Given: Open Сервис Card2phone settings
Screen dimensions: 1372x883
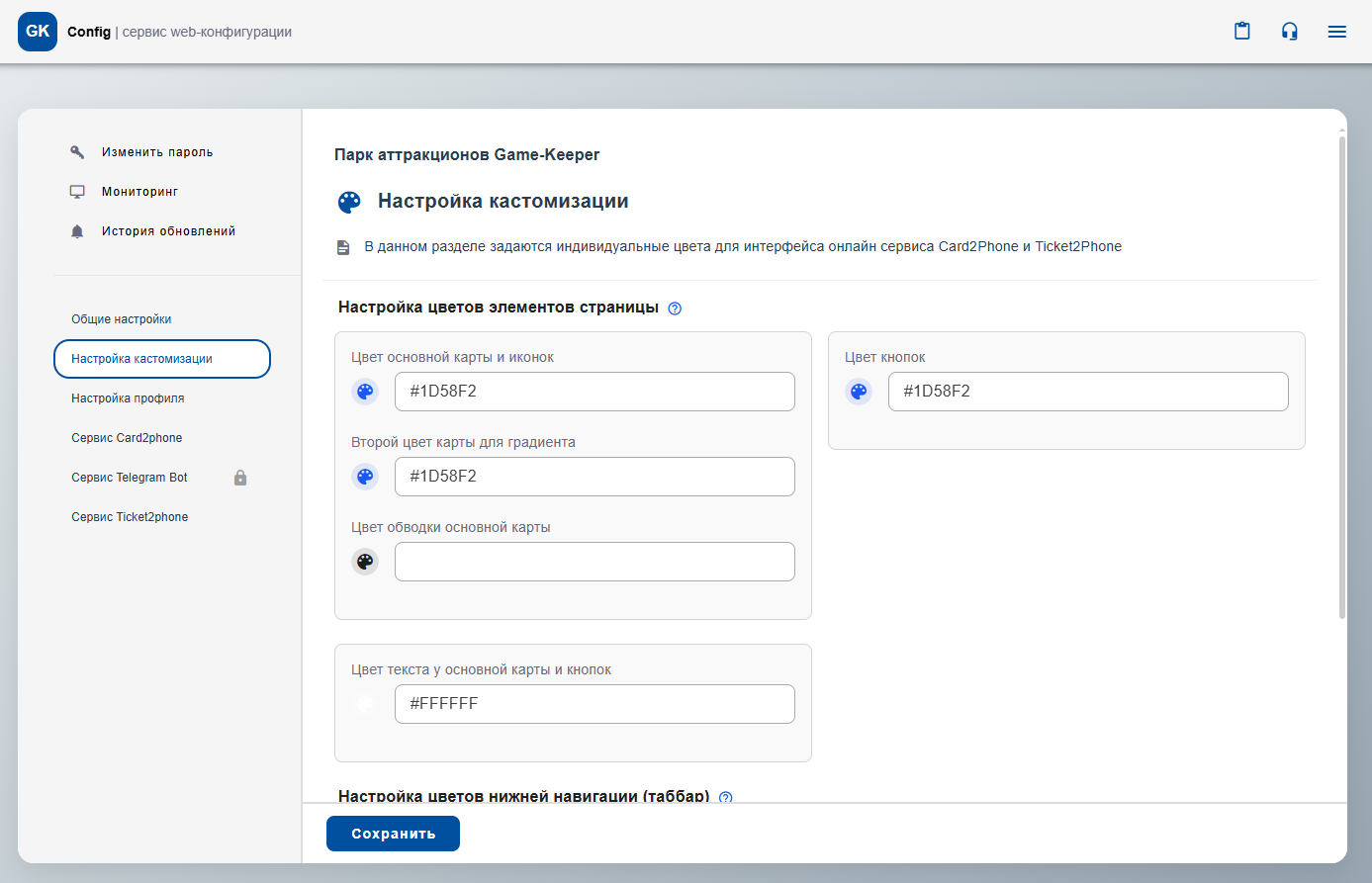Looking at the screenshot, I should point(127,438).
